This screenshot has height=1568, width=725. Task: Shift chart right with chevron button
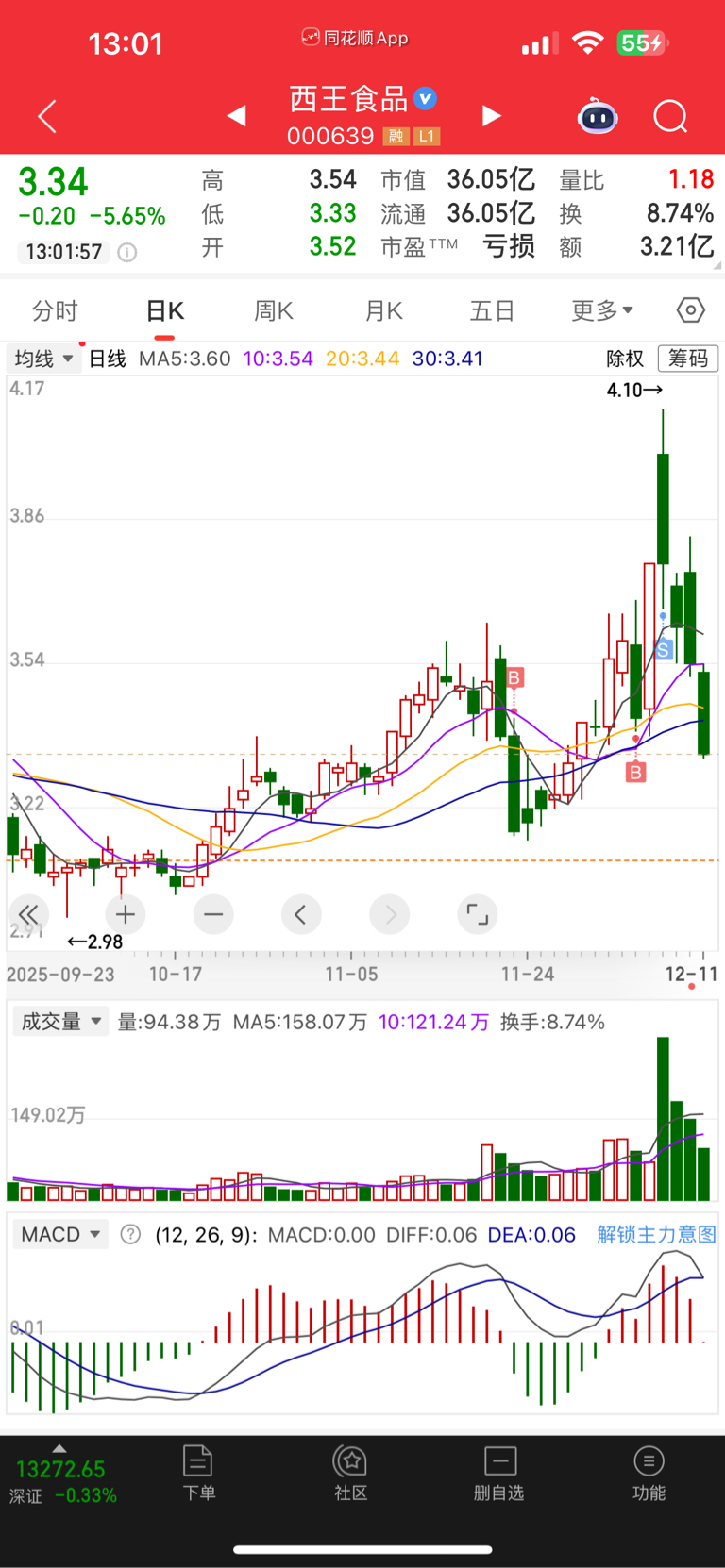point(390,914)
